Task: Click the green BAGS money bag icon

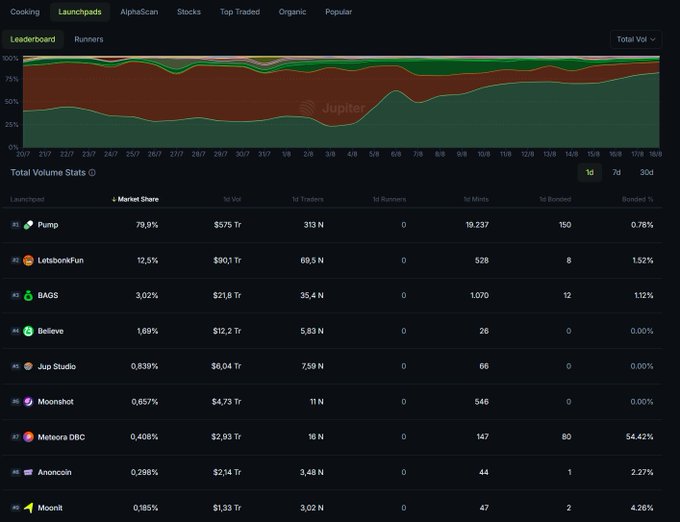Action: [28, 295]
